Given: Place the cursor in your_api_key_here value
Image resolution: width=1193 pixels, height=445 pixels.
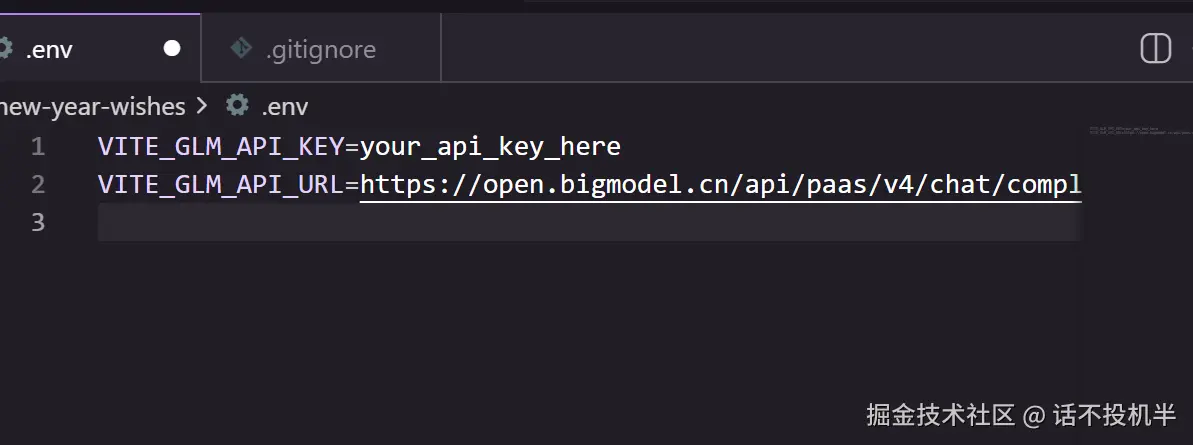Looking at the screenshot, I should pos(491,146).
